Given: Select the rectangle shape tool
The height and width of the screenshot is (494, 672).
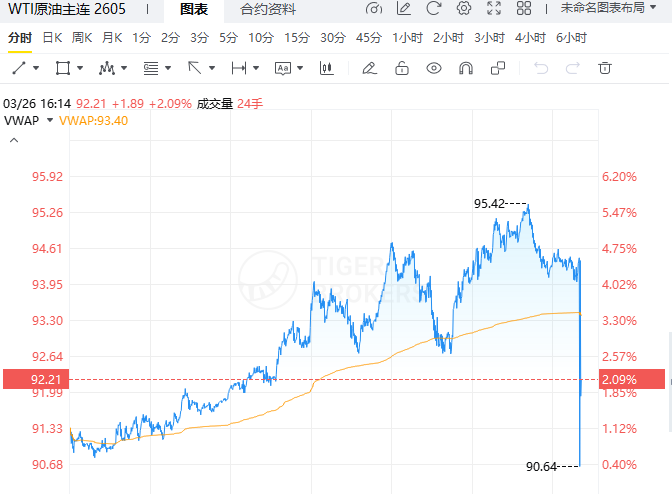Looking at the screenshot, I should coord(63,69).
